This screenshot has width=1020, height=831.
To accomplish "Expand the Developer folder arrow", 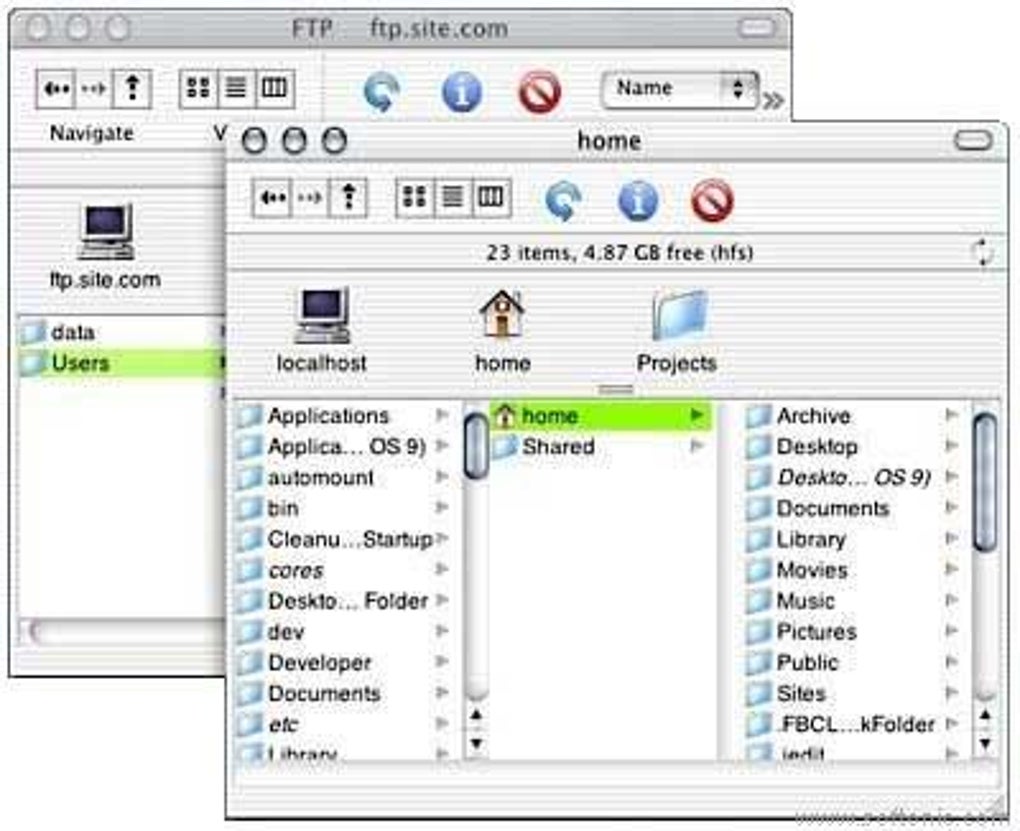I will (x=442, y=662).
